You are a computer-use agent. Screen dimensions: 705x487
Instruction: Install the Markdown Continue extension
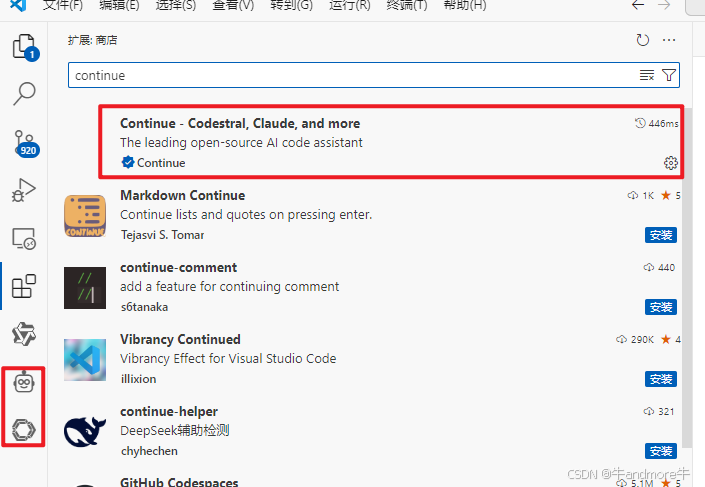click(x=660, y=235)
